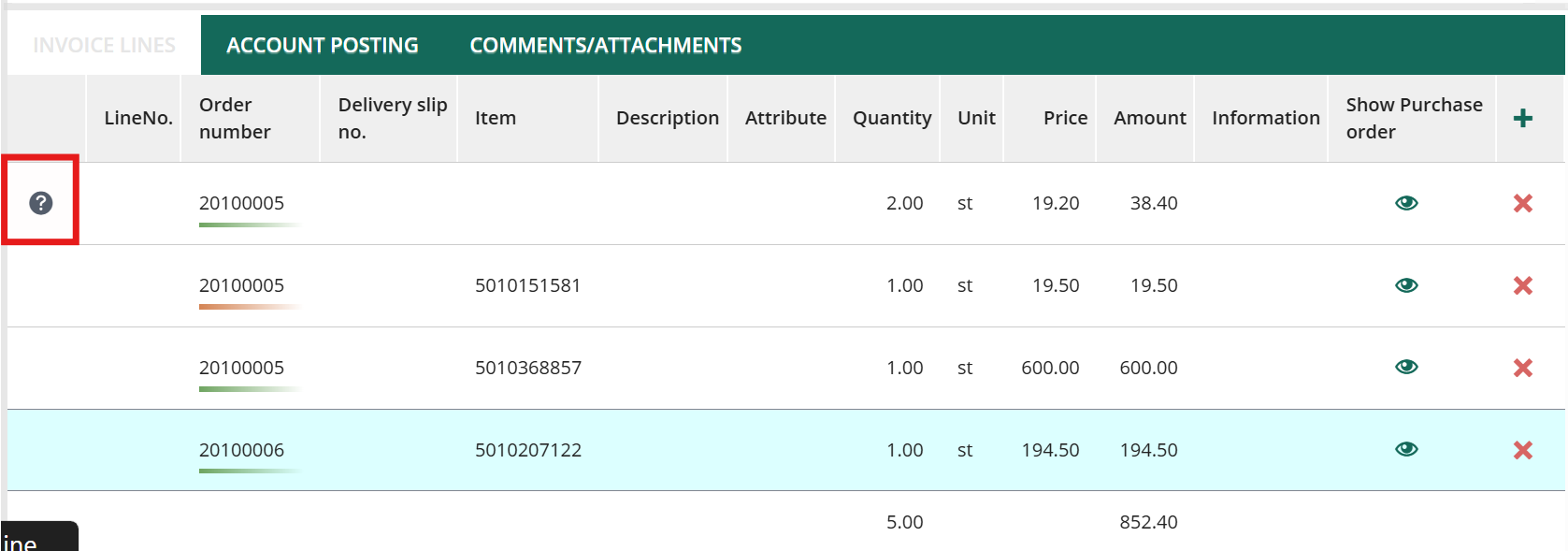The height and width of the screenshot is (551, 1568).
Task: Click the Order number column header
Action: click(235, 118)
